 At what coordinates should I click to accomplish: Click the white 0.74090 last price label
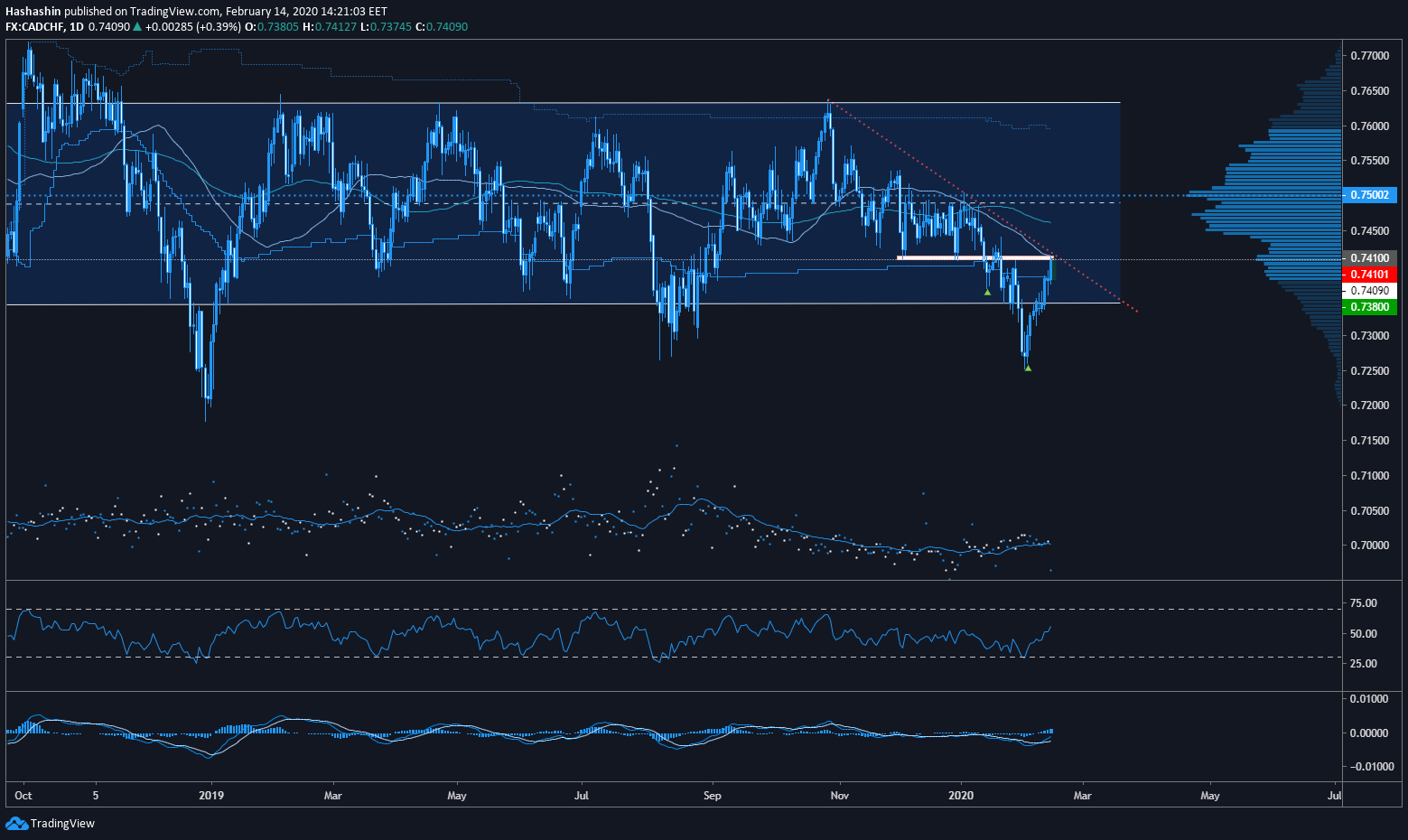click(x=1369, y=290)
